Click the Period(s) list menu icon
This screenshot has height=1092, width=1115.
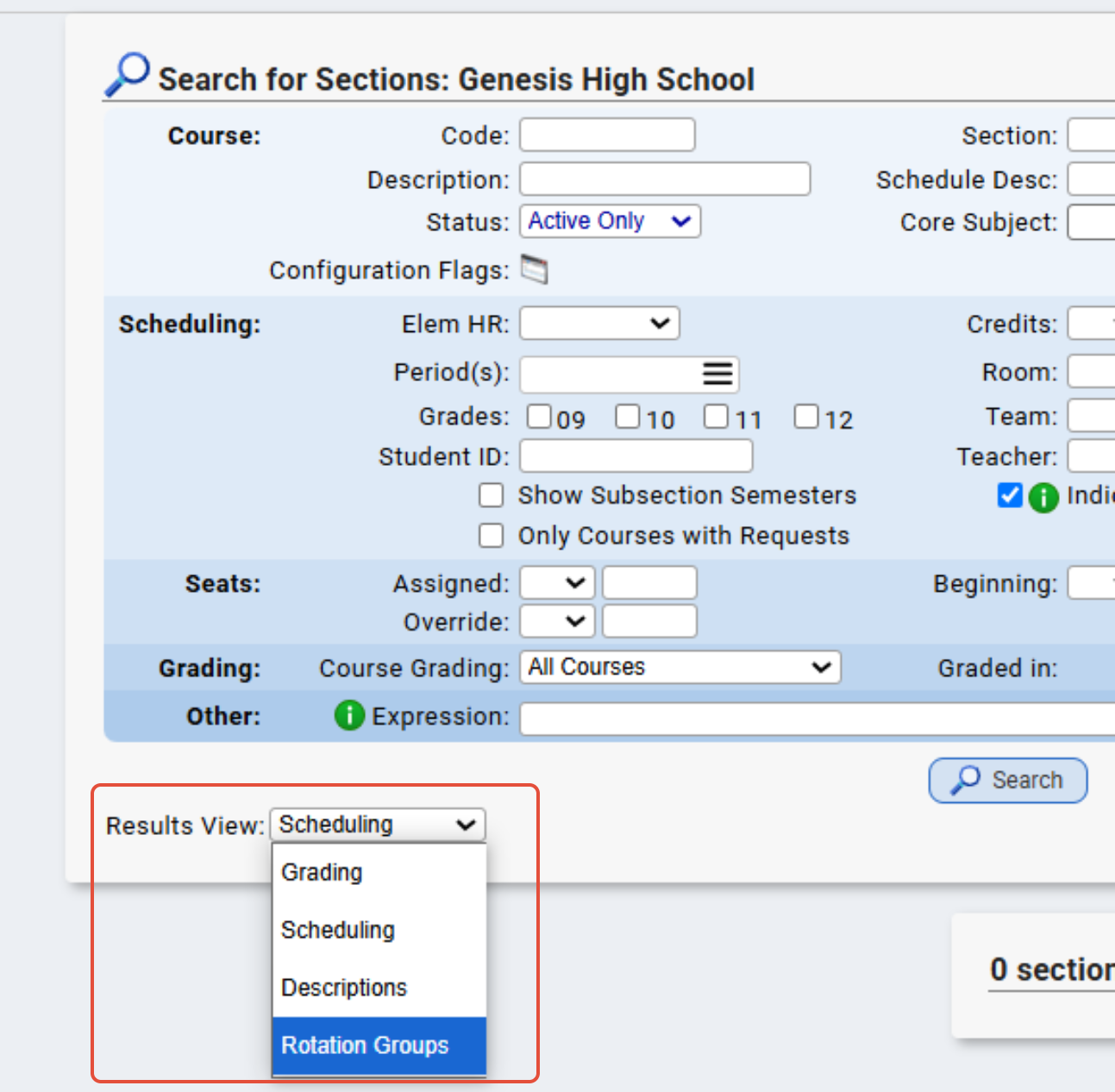coord(717,373)
